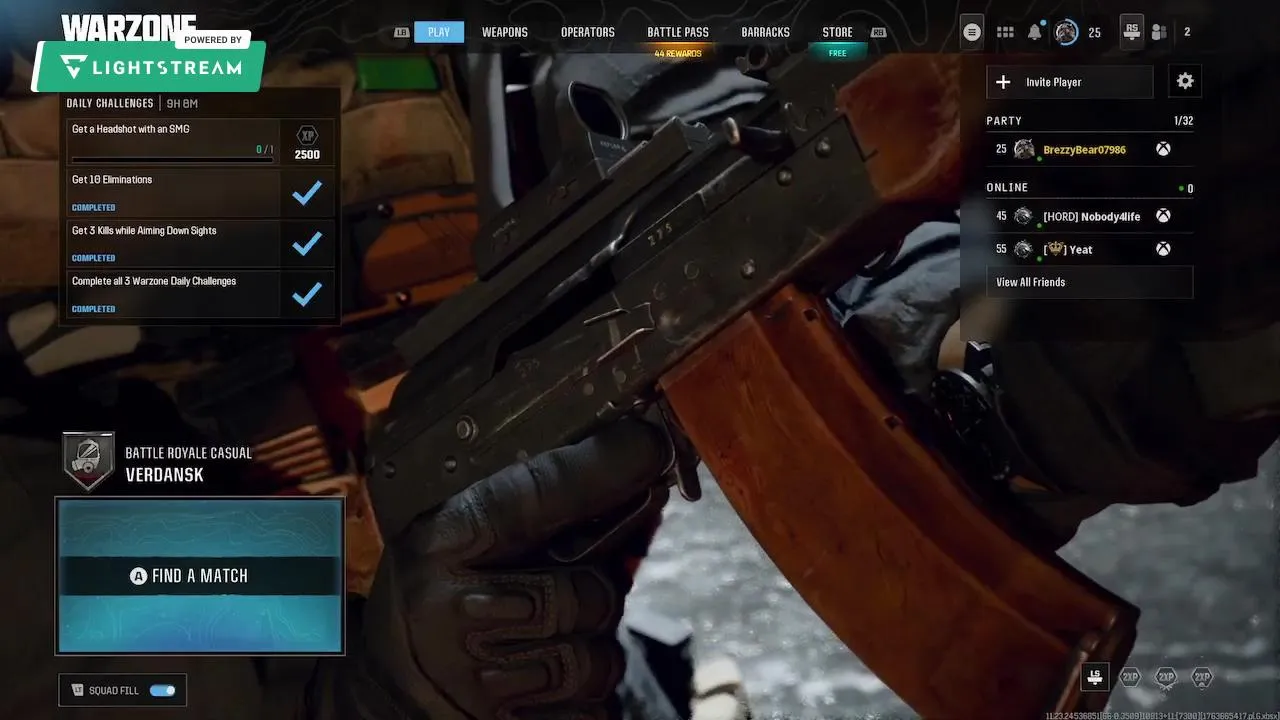Viewport: 1280px width, 720px height.
Task: Click the 44 Rewards label under Battle Pass
Action: coord(678,53)
